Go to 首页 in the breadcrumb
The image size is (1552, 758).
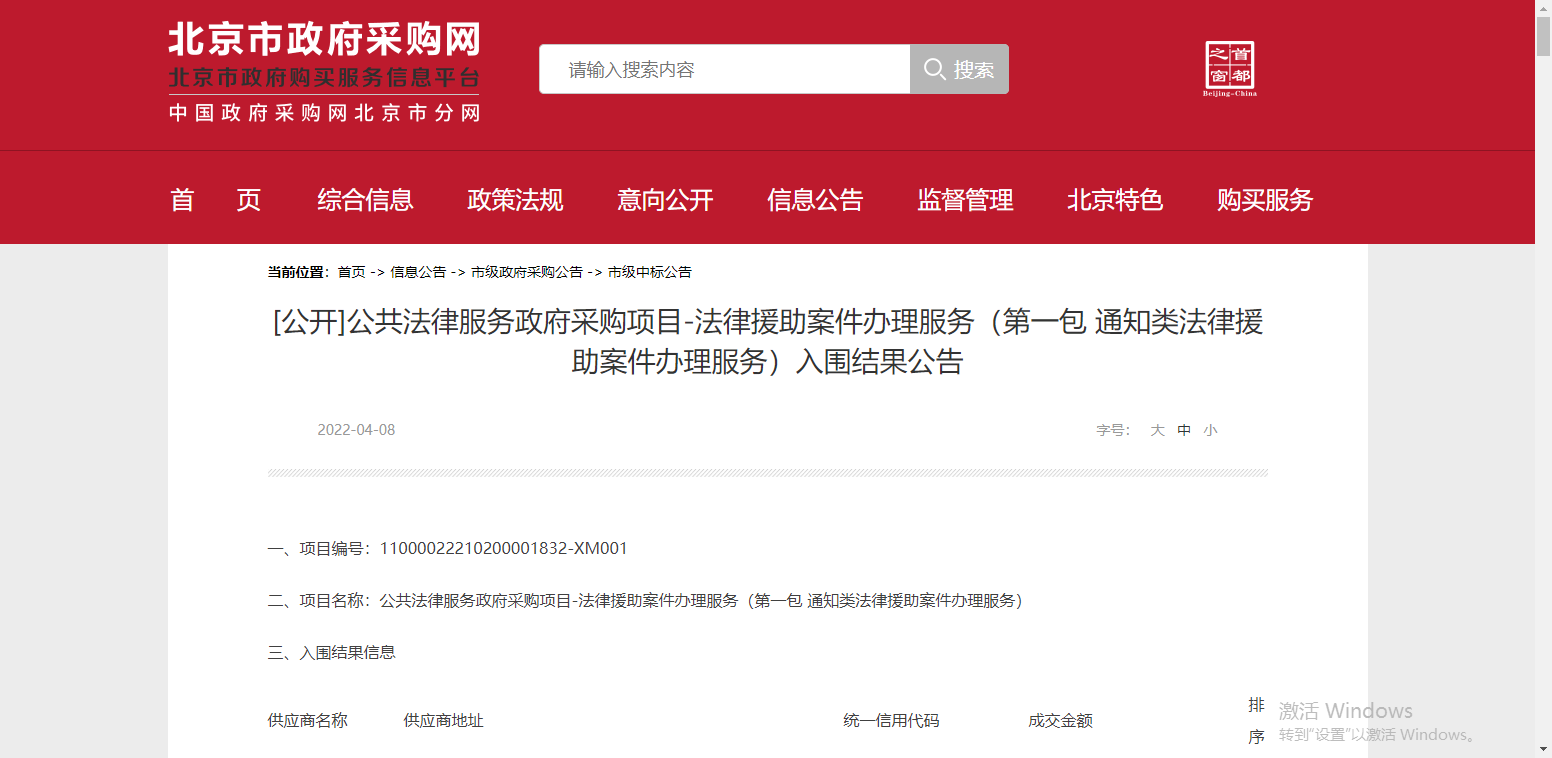tap(352, 272)
